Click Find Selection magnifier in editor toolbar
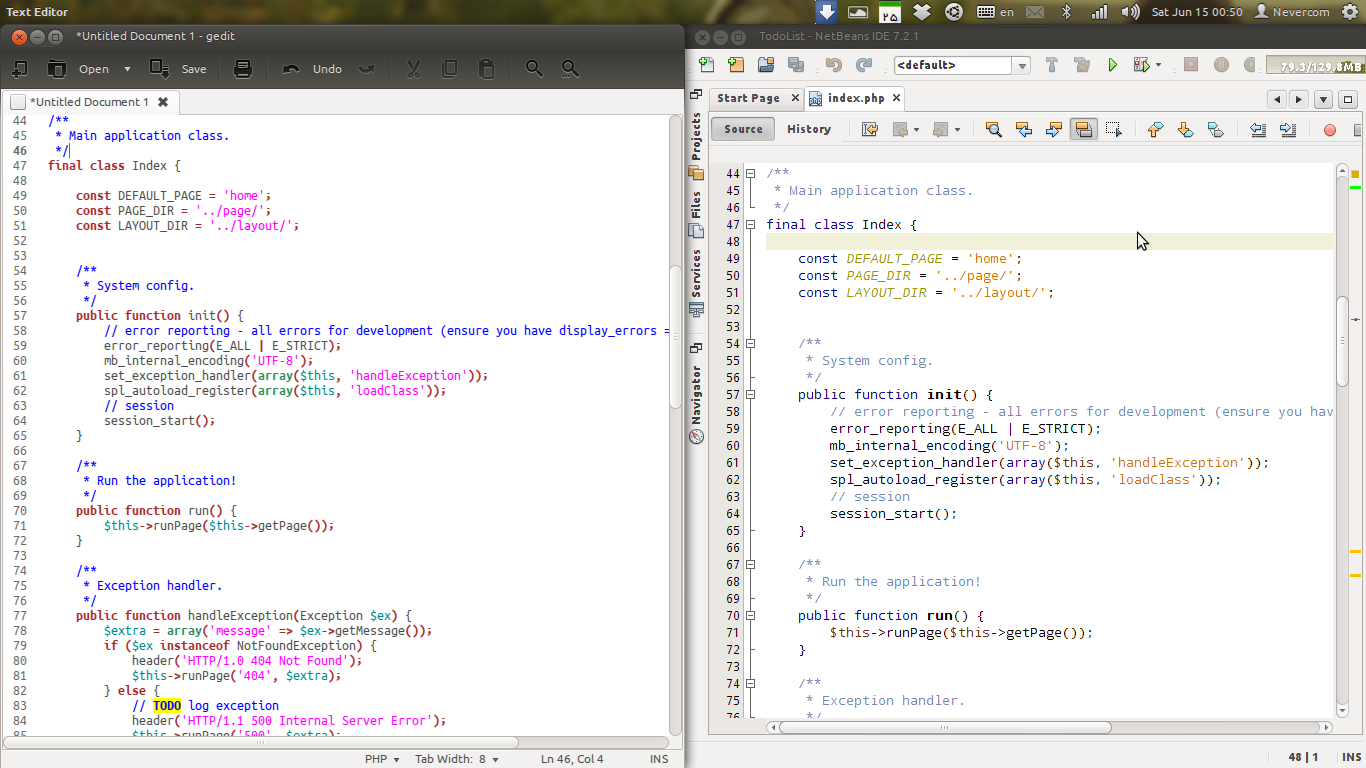This screenshot has width=1366, height=768. [x=993, y=129]
